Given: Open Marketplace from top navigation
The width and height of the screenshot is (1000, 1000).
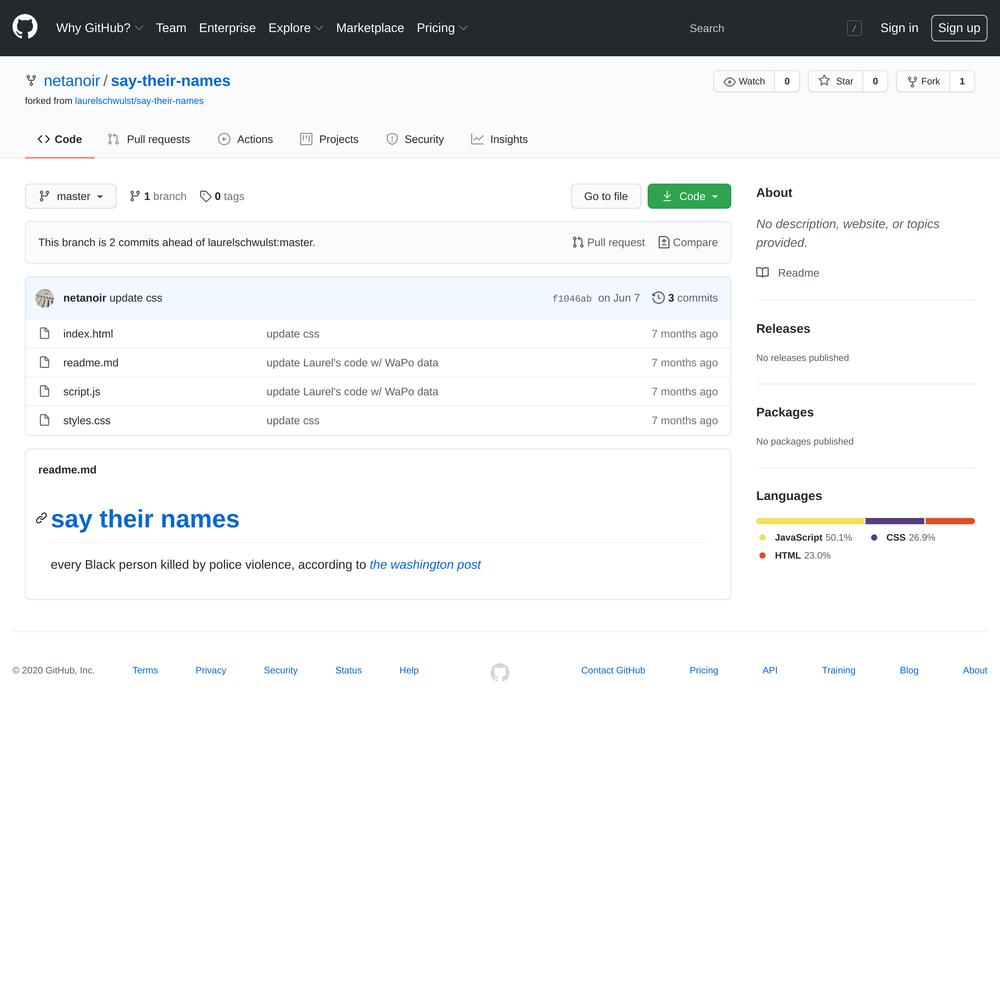Looking at the screenshot, I should point(370,28).
